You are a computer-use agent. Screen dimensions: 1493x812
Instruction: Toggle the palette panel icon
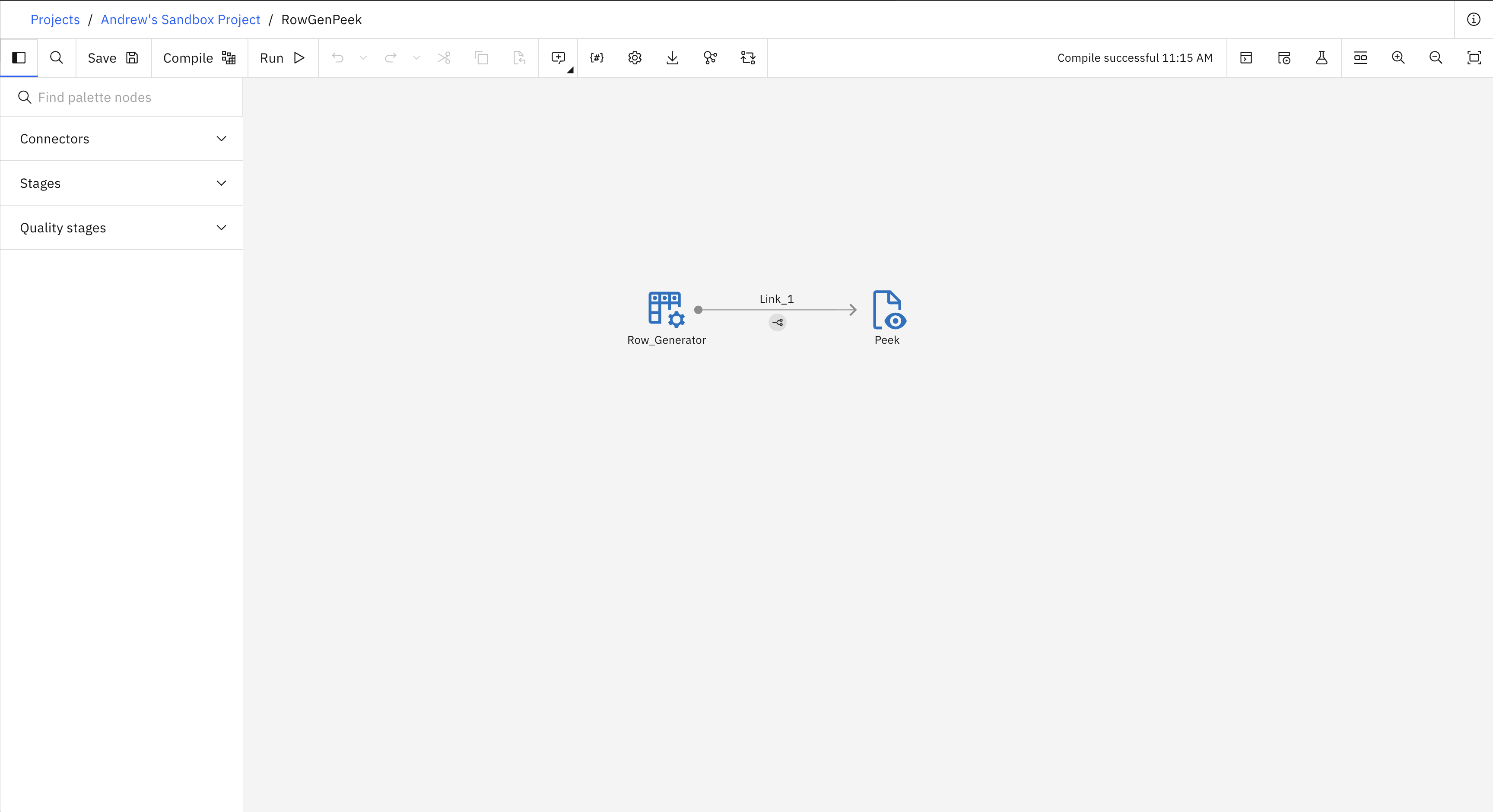click(x=19, y=58)
